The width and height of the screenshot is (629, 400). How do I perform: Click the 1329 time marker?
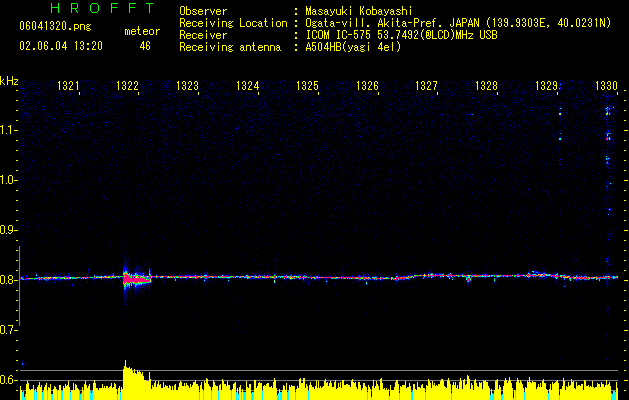pos(546,86)
